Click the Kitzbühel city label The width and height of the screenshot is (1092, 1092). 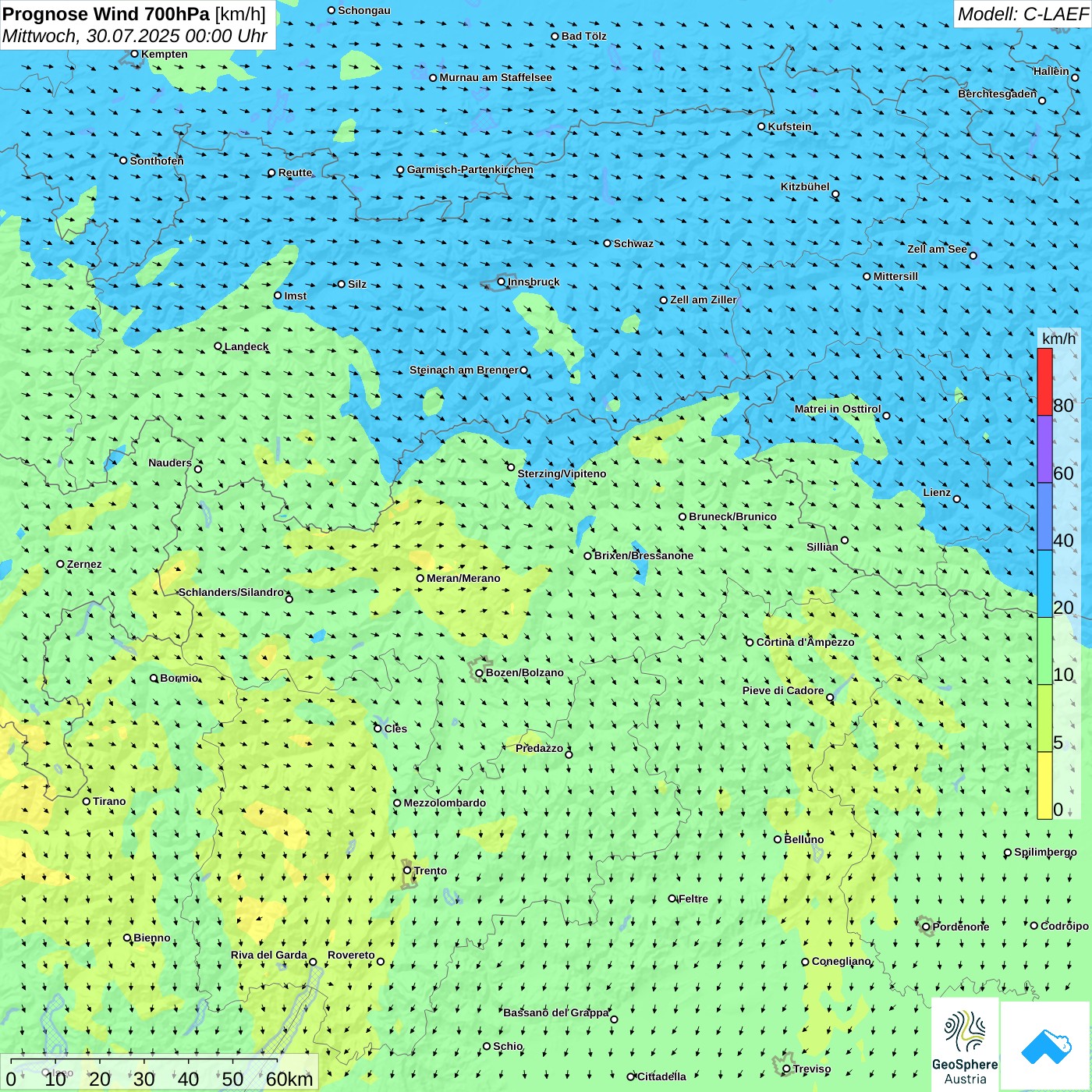click(805, 186)
